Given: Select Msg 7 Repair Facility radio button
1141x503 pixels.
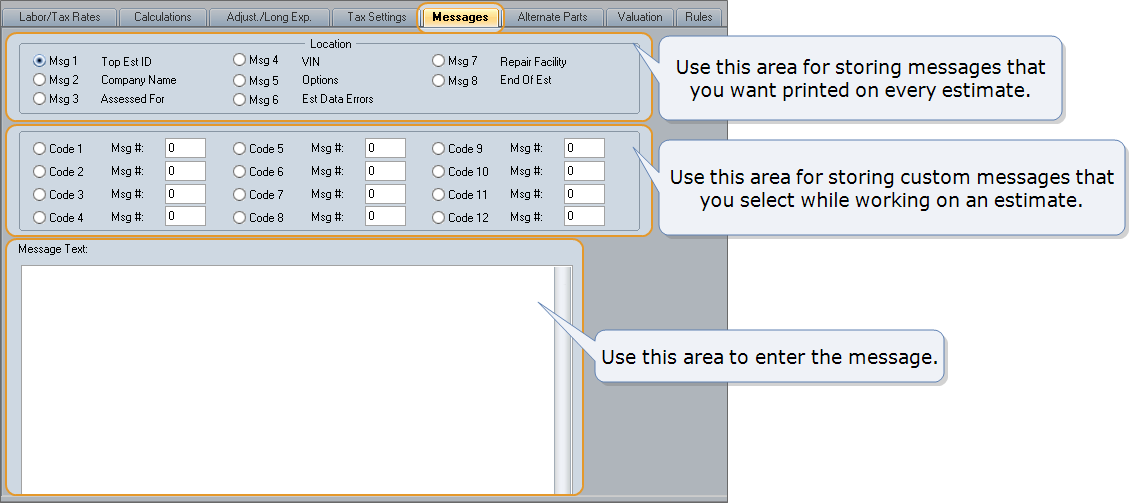Looking at the screenshot, I should pyautogui.click(x=439, y=62).
